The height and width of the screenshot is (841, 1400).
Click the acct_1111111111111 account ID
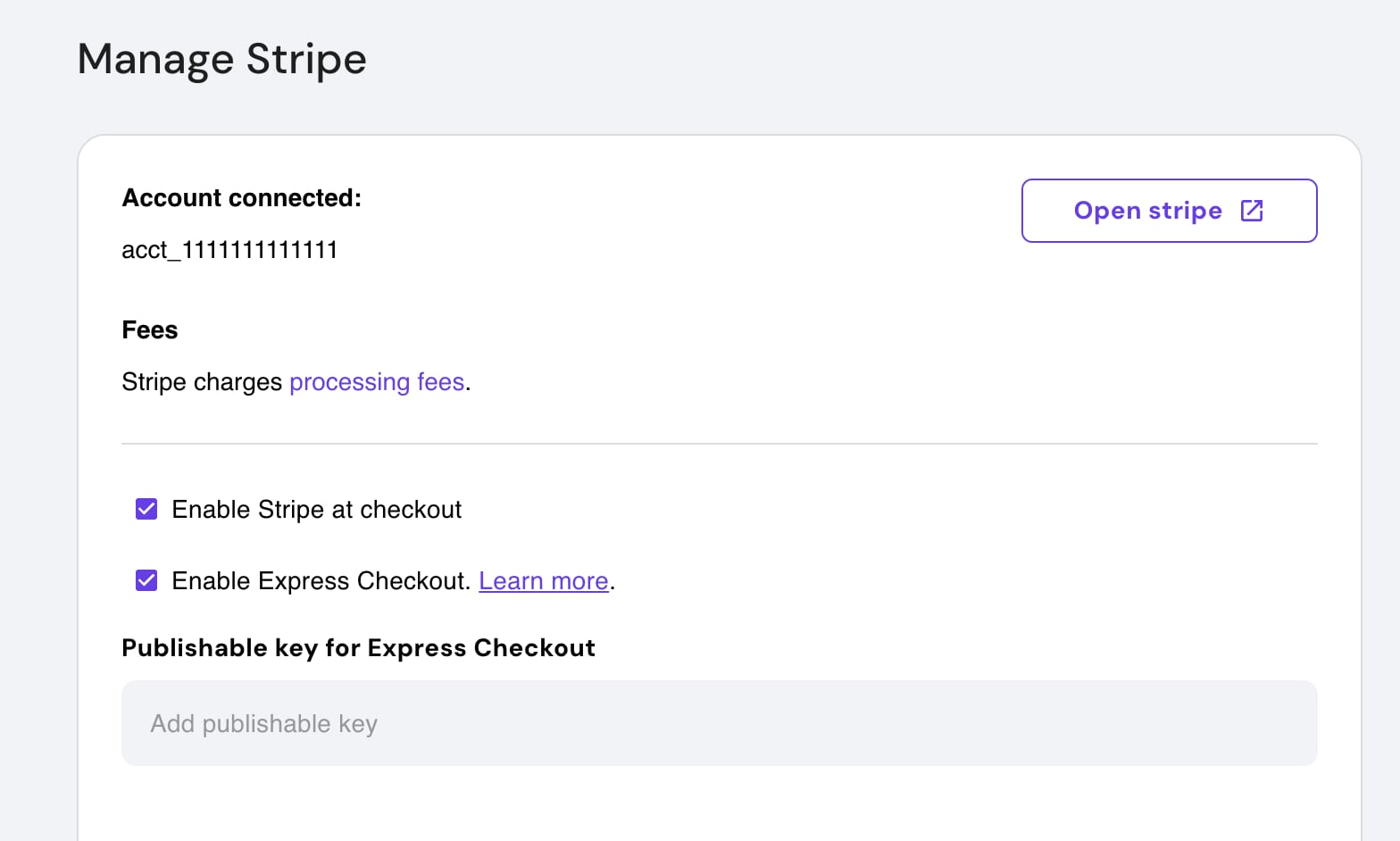click(x=229, y=250)
